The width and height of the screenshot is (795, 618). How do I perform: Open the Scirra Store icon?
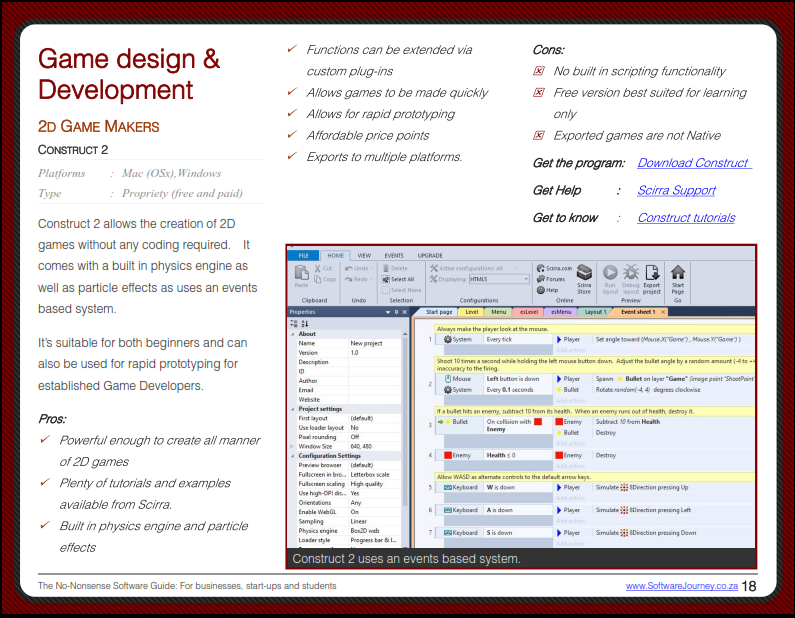click(584, 272)
